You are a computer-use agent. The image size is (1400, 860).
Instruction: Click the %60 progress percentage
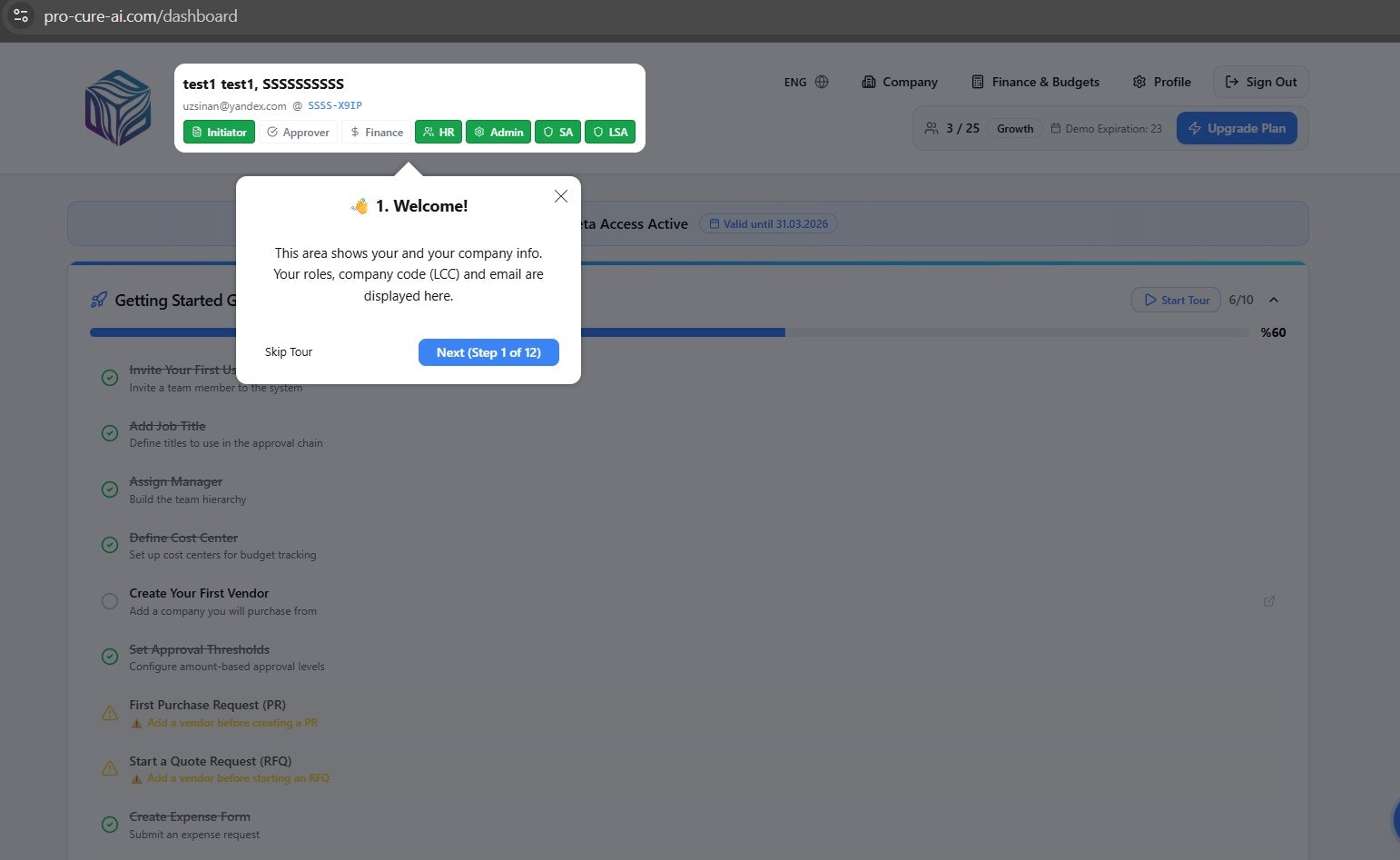pos(1273,332)
